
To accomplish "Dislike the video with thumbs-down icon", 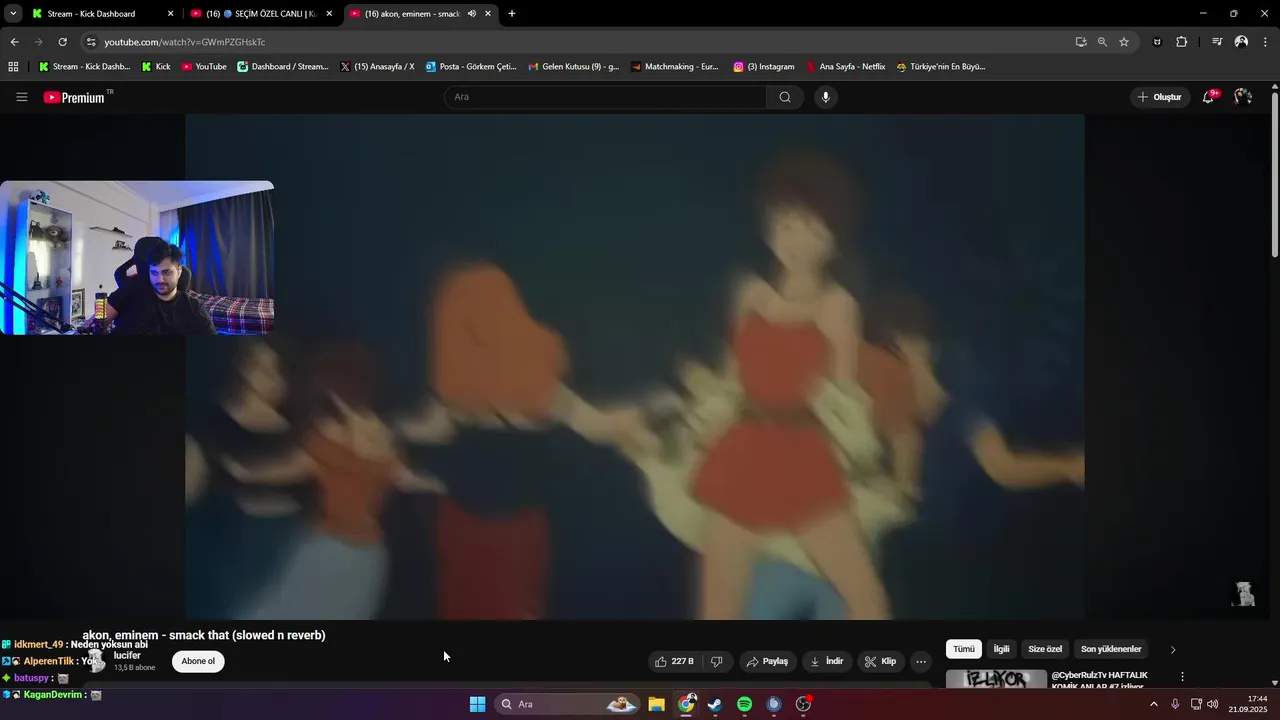I will tap(716, 661).
